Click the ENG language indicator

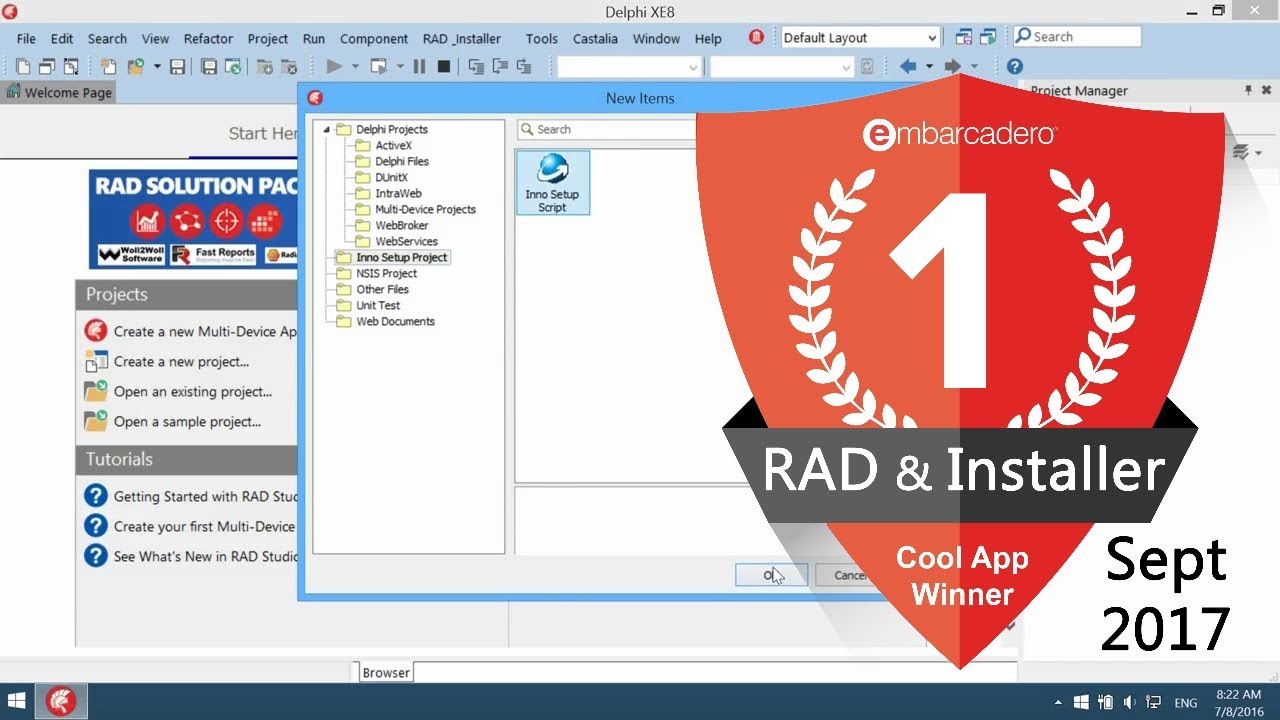(1186, 703)
